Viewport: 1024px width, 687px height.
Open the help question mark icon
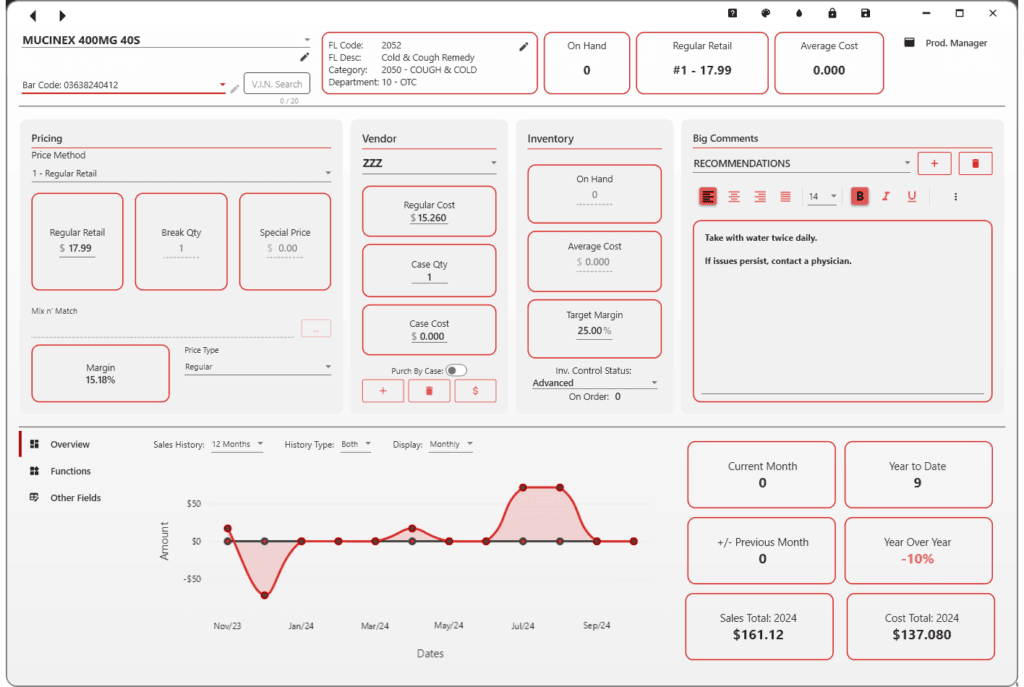[x=733, y=13]
